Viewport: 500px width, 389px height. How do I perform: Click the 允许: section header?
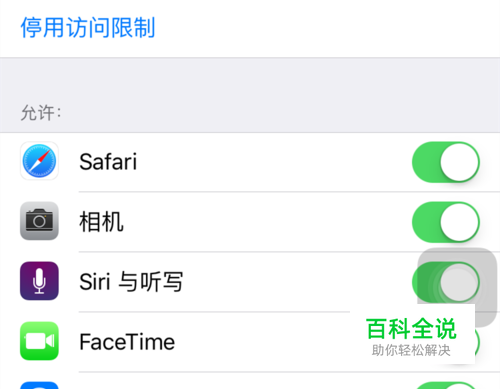41,113
